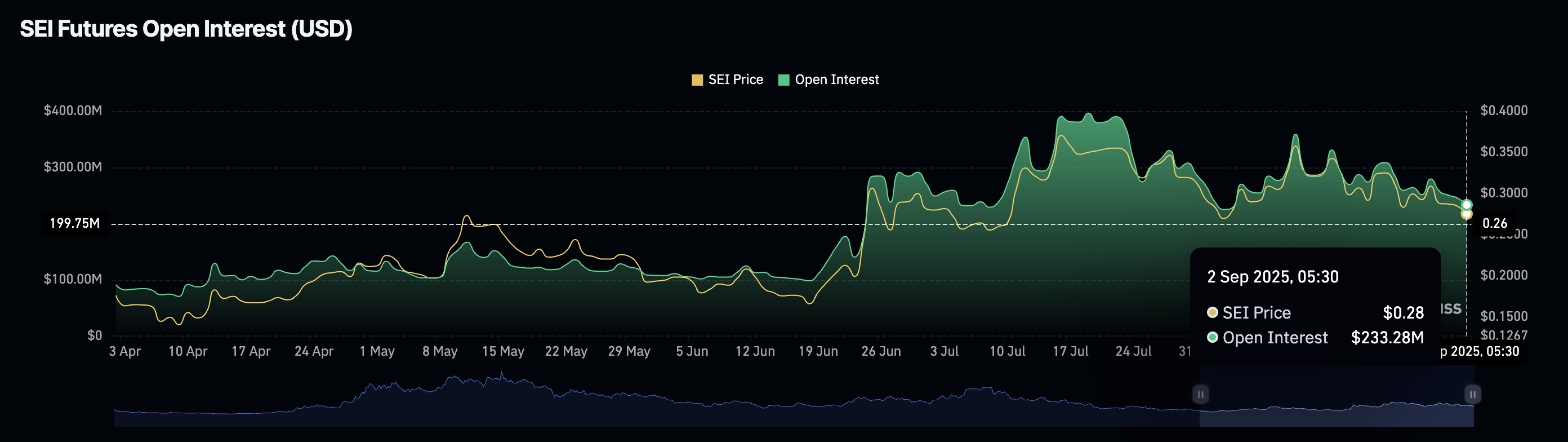1568x442 pixels.
Task: Click the tooltip date 2 Sep 2025, 05:30
Action: (1272, 277)
